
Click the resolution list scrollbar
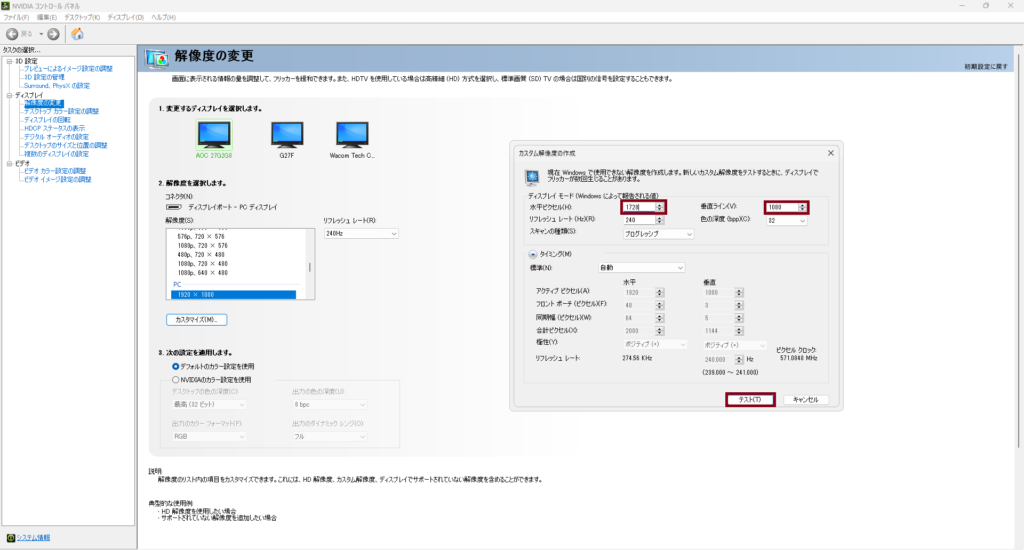pyautogui.click(x=309, y=264)
